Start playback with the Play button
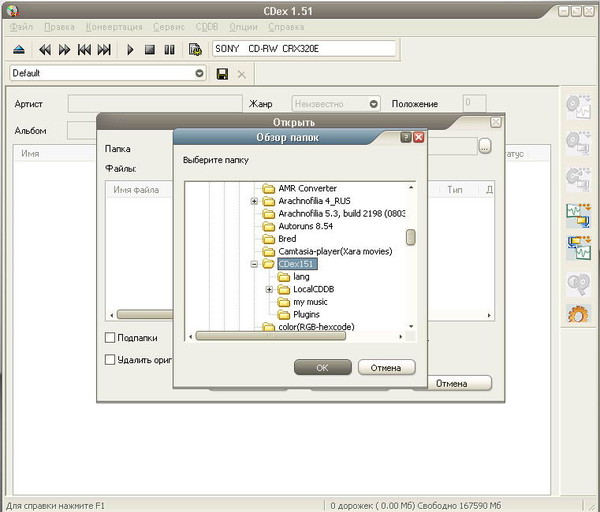The image size is (600, 512). pyautogui.click(x=130, y=50)
